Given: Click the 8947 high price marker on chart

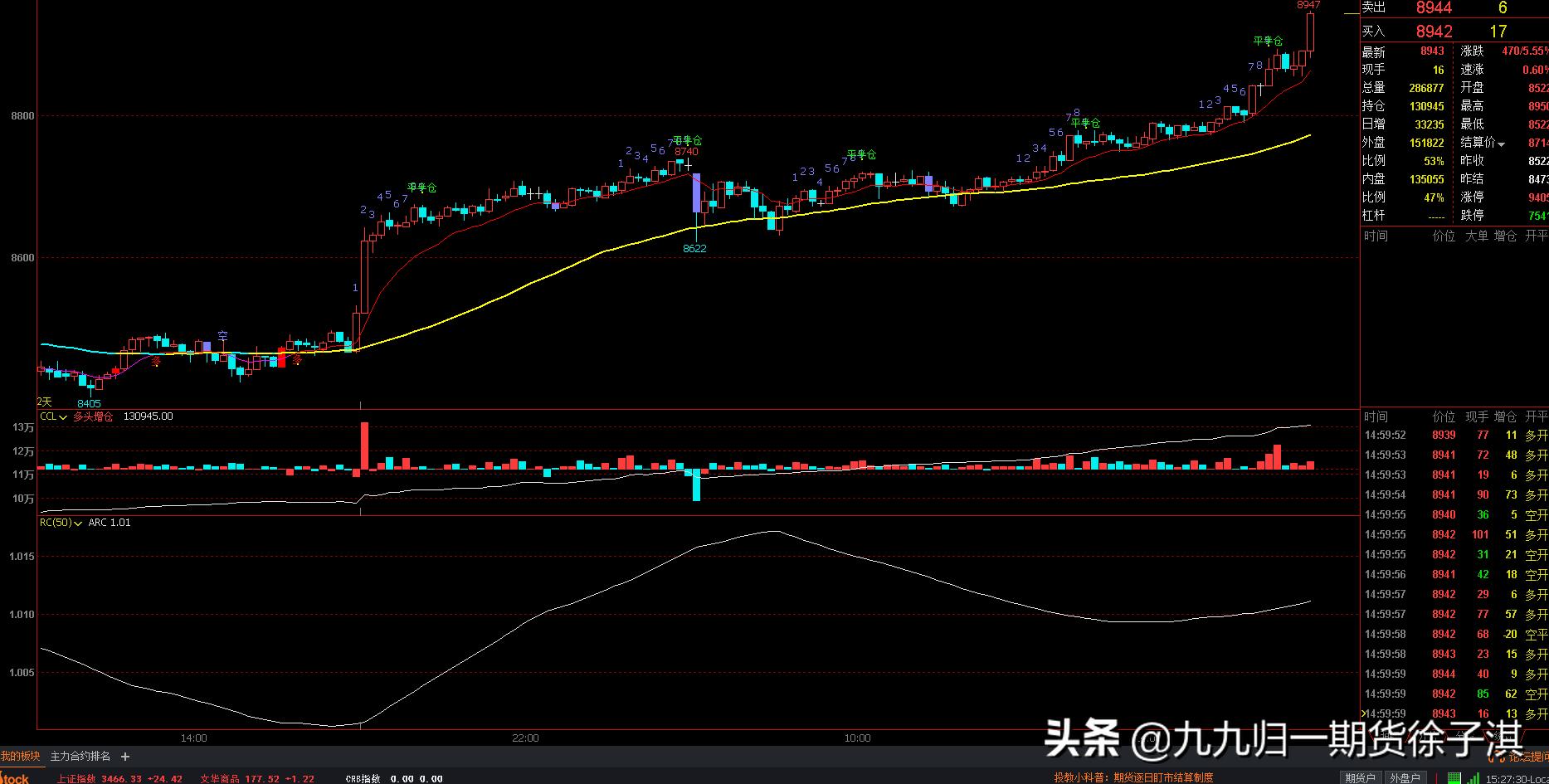Looking at the screenshot, I should (1308, 5).
